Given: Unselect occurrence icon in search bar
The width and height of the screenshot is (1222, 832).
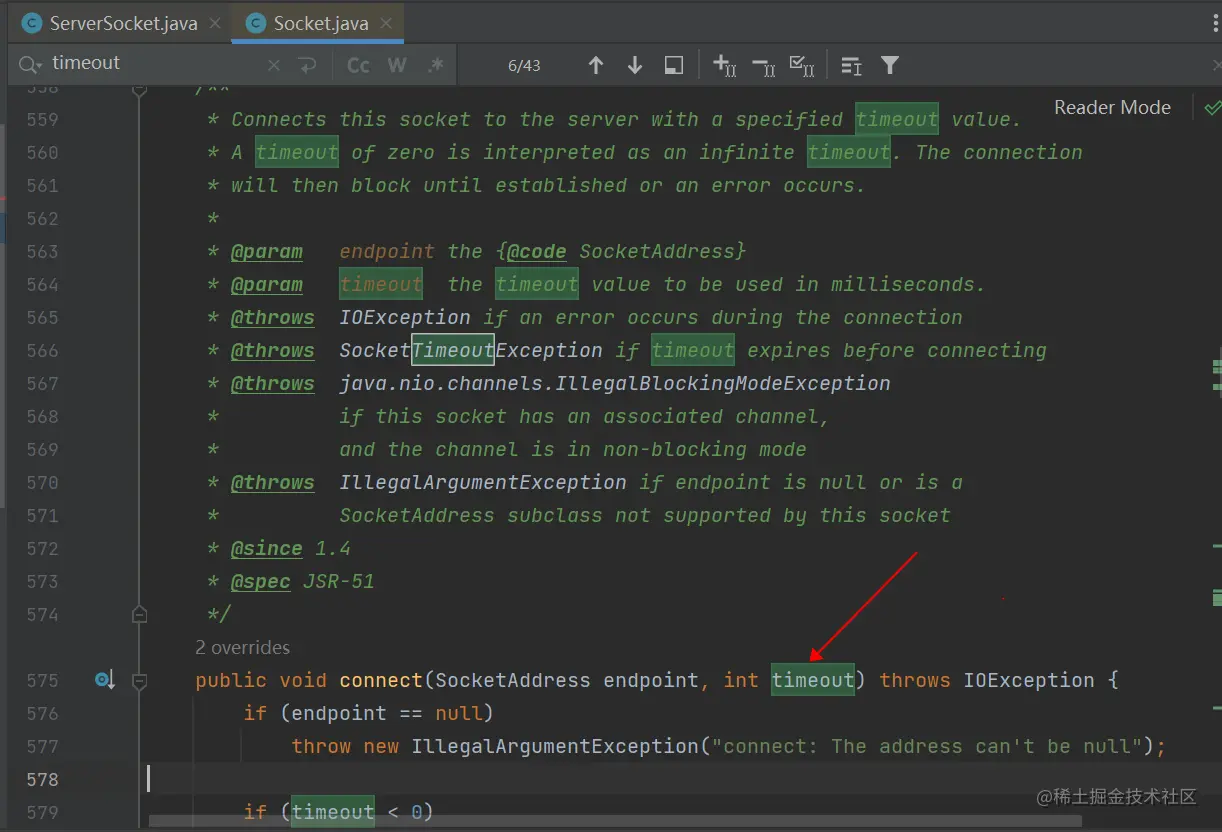Looking at the screenshot, I should pyautogui.click(x=764, y=66).
